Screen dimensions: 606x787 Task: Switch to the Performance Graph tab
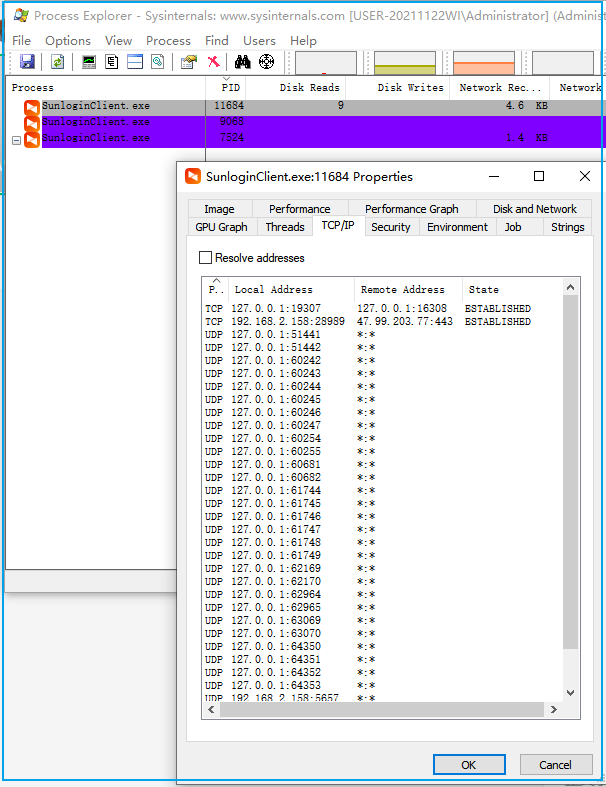(412, 209)
